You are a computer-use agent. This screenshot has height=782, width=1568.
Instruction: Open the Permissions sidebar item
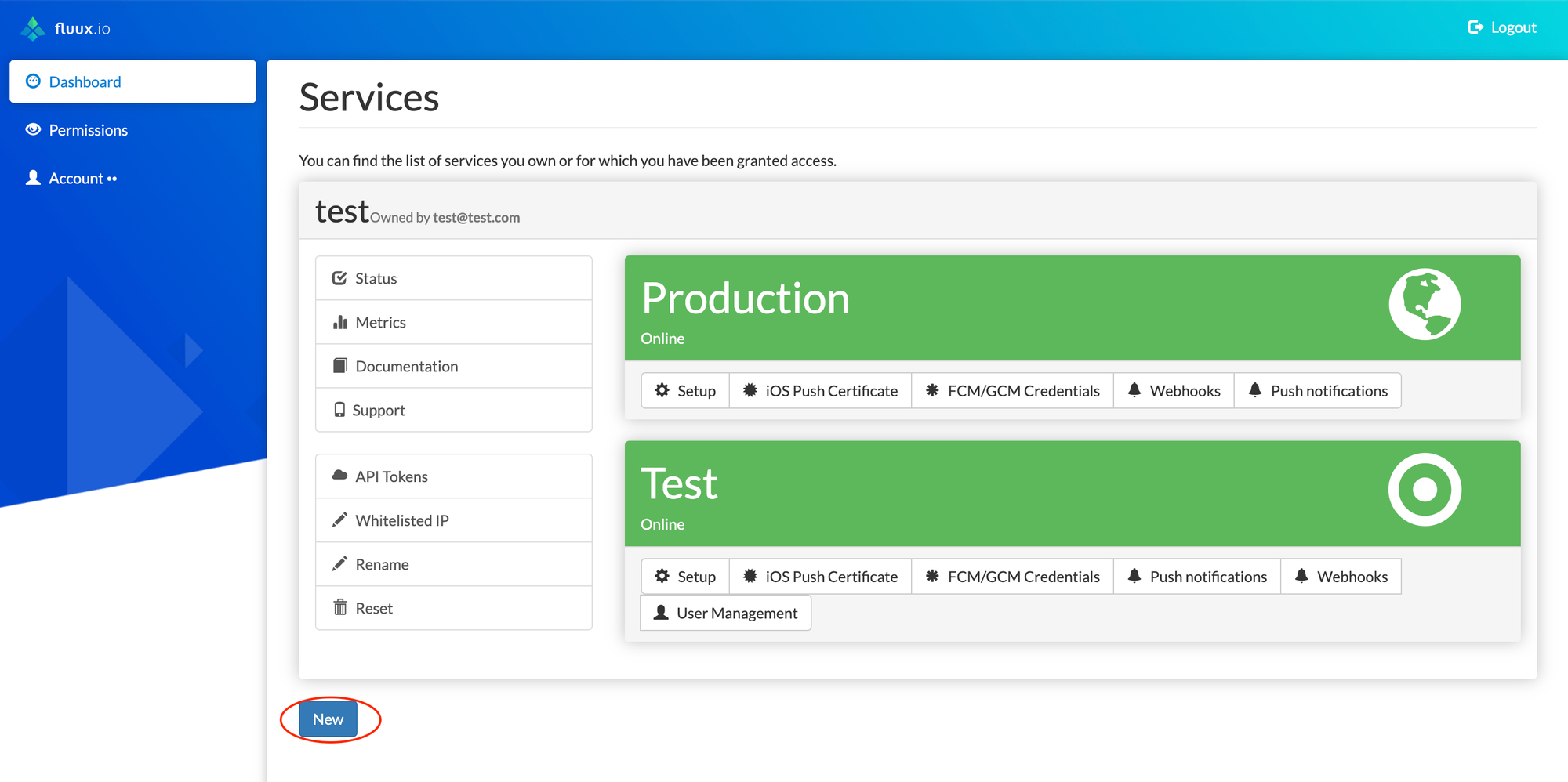point(132,130)
